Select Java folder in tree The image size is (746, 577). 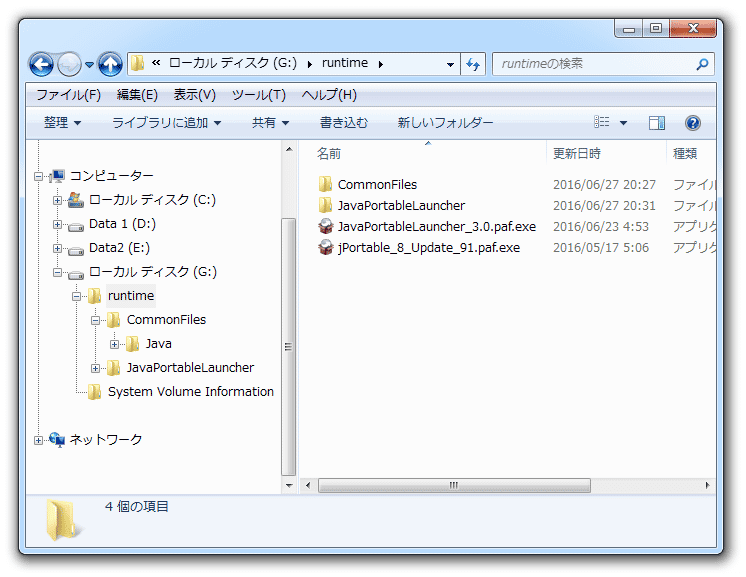158,344
